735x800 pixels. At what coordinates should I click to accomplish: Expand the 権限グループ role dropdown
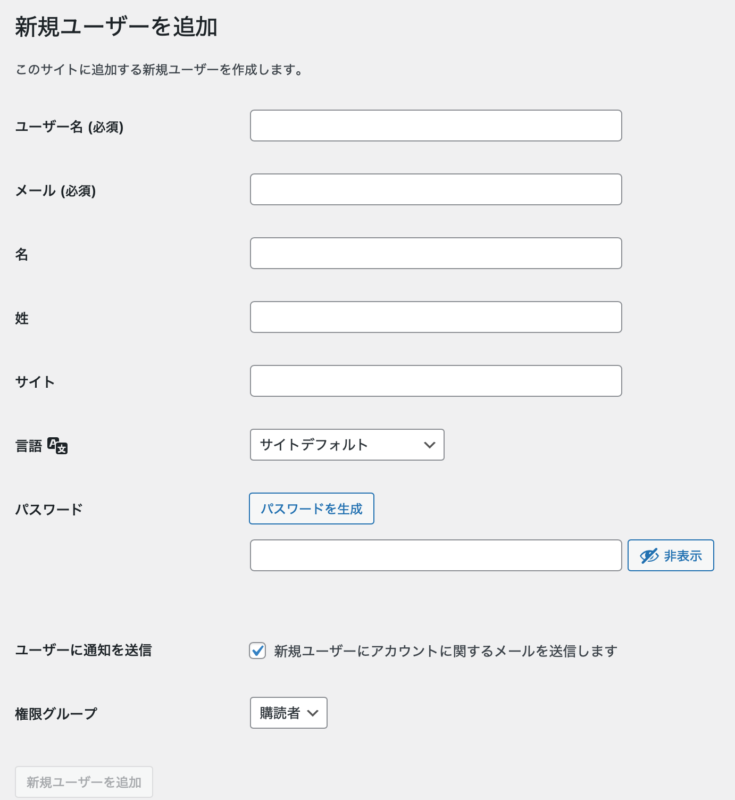(289, 713)
